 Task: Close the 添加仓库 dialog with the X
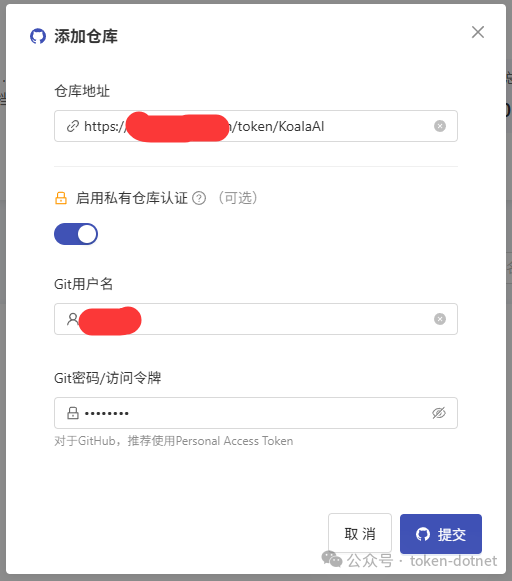tap(478, 32)
